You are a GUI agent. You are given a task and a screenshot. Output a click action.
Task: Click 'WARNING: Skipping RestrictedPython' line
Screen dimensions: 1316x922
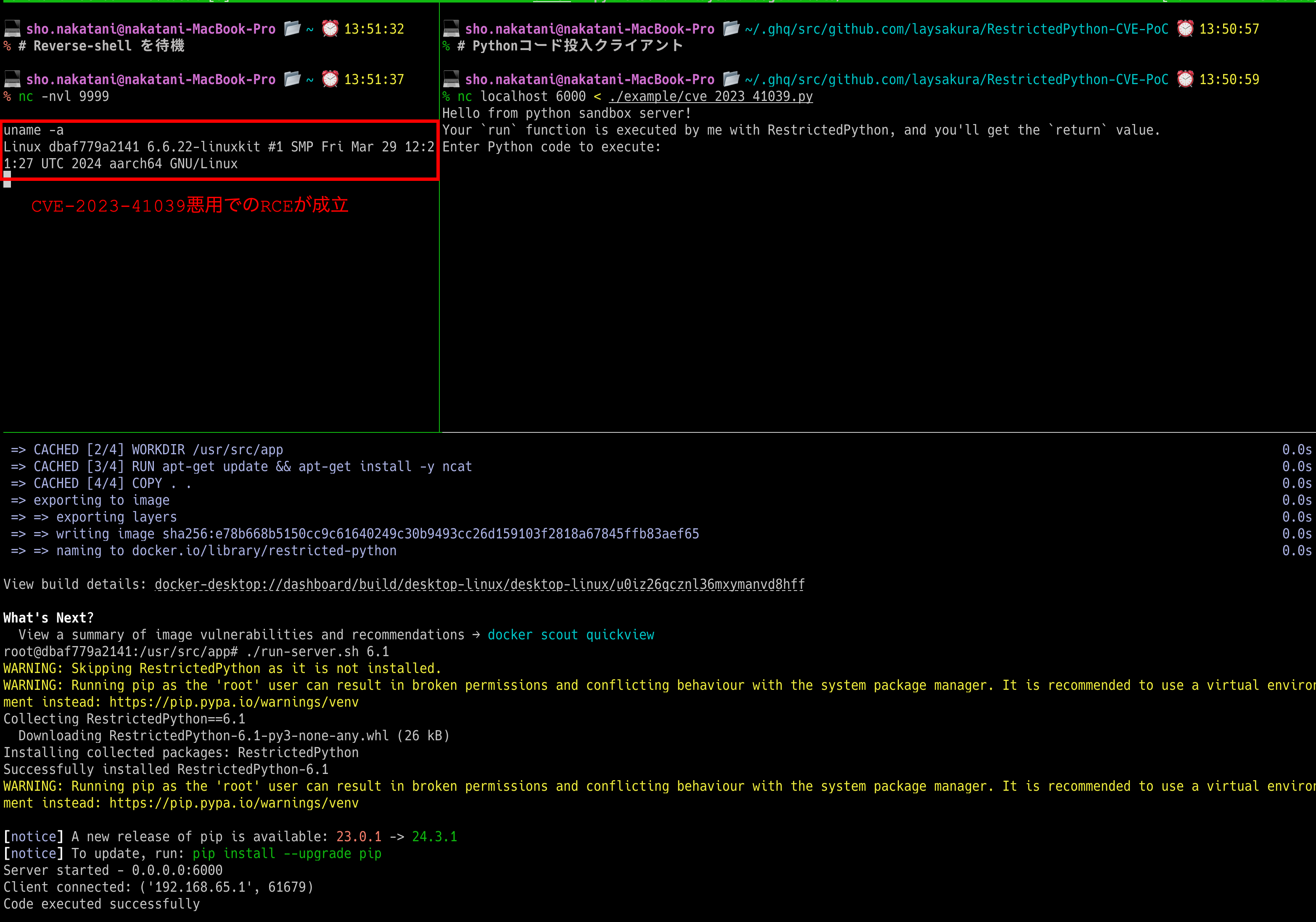(x=222, y=668)
